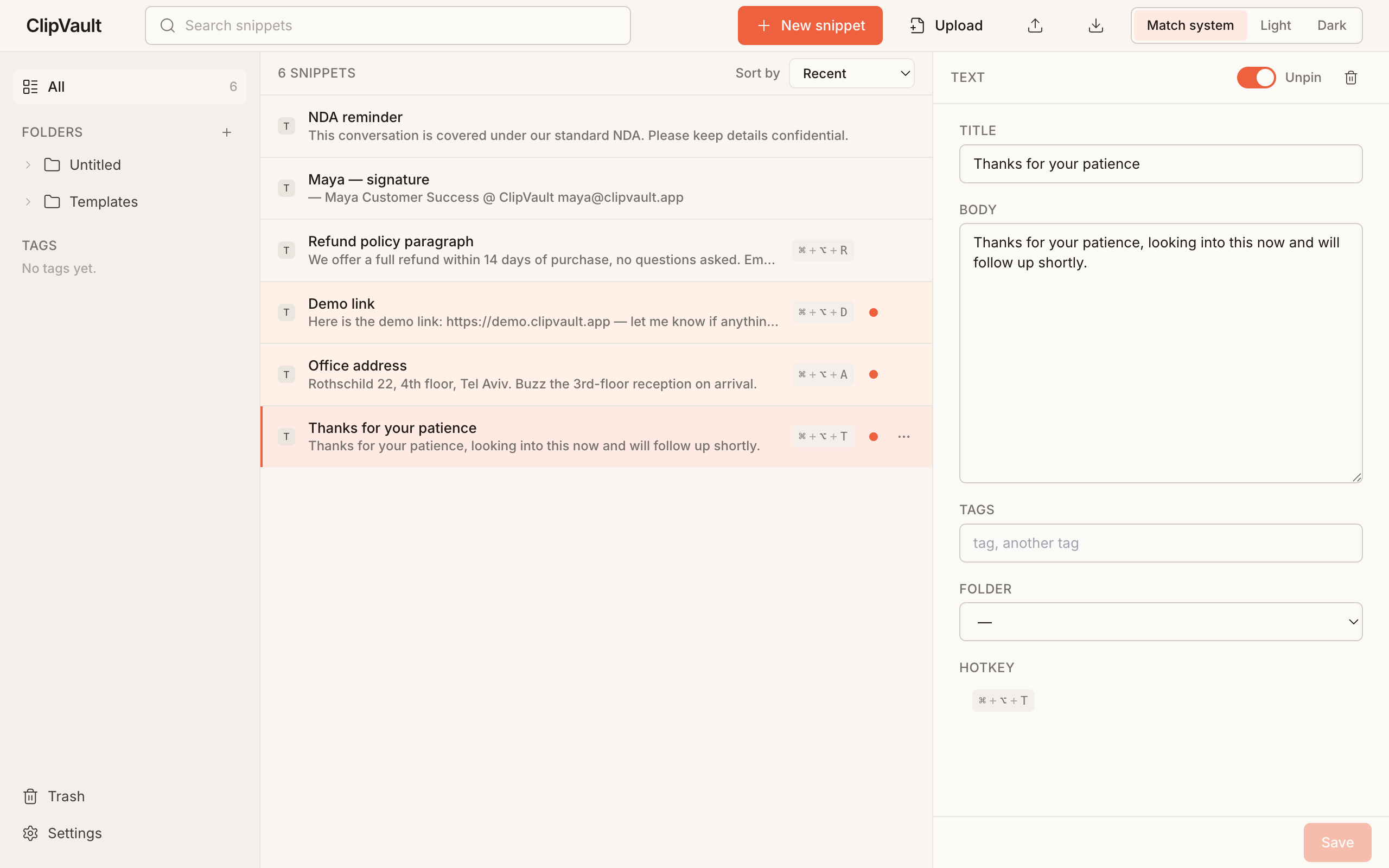This screenshot has height=868, width=1389.
Task: Click the Tags input field
Action: [1161, 543]
